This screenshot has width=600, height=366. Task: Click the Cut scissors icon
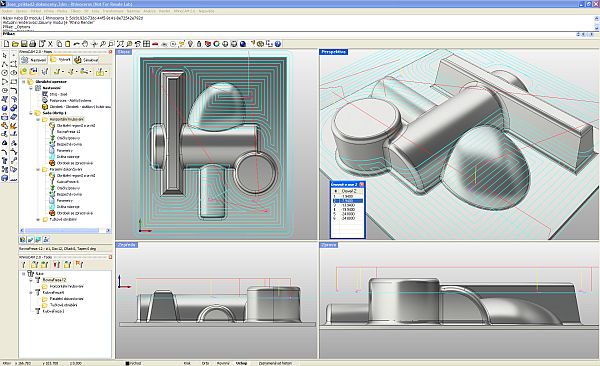pyautogui.click(x=50, y=44)
